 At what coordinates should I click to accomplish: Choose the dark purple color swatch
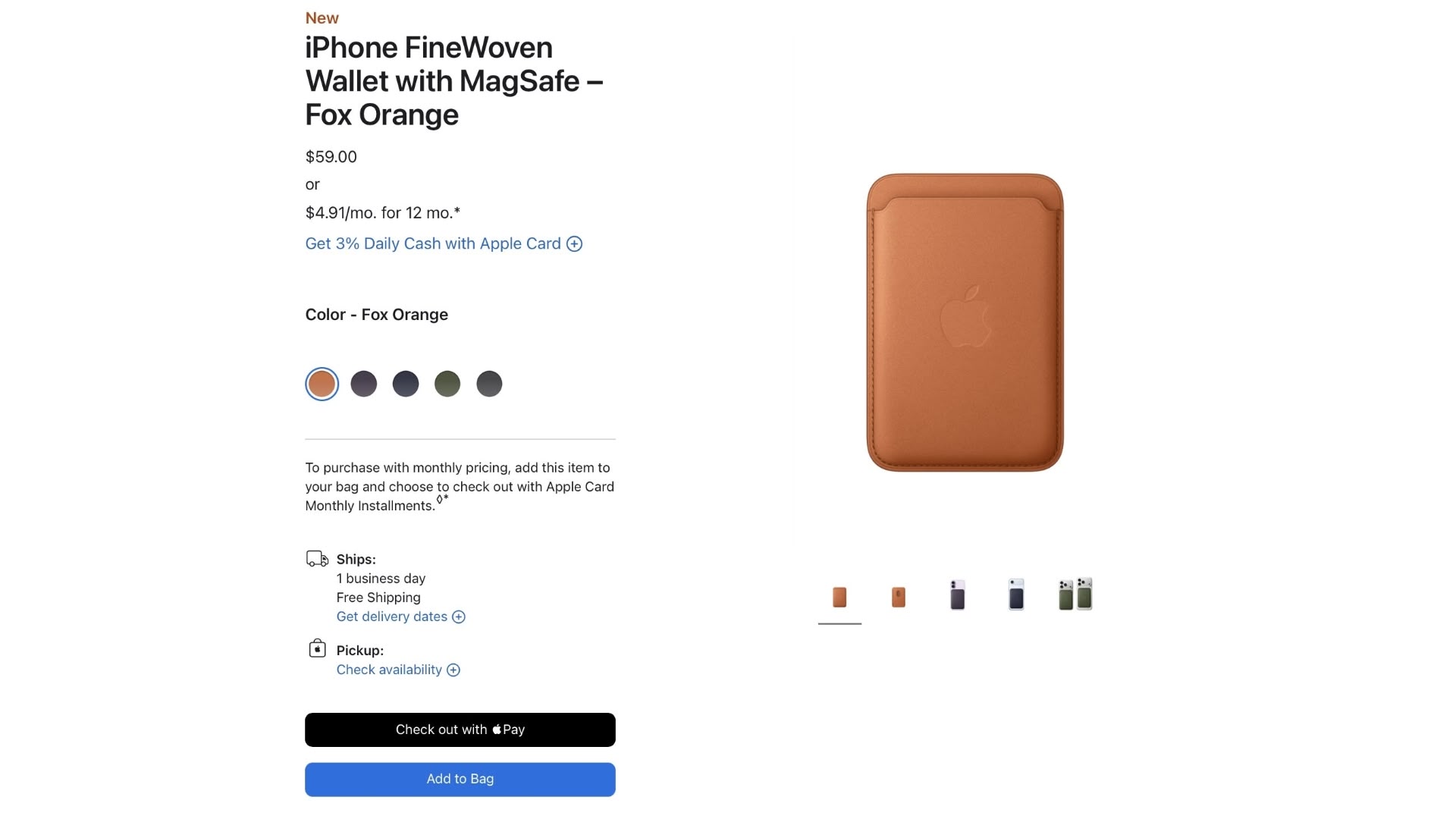click(364, 384)
